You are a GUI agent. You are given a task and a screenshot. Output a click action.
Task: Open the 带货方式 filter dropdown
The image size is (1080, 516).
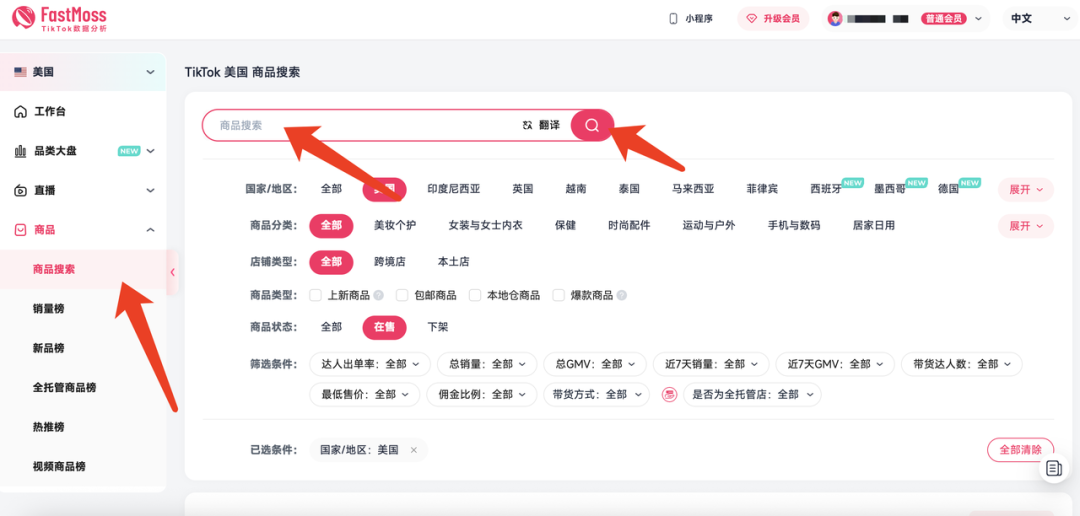tap(596, 395)
